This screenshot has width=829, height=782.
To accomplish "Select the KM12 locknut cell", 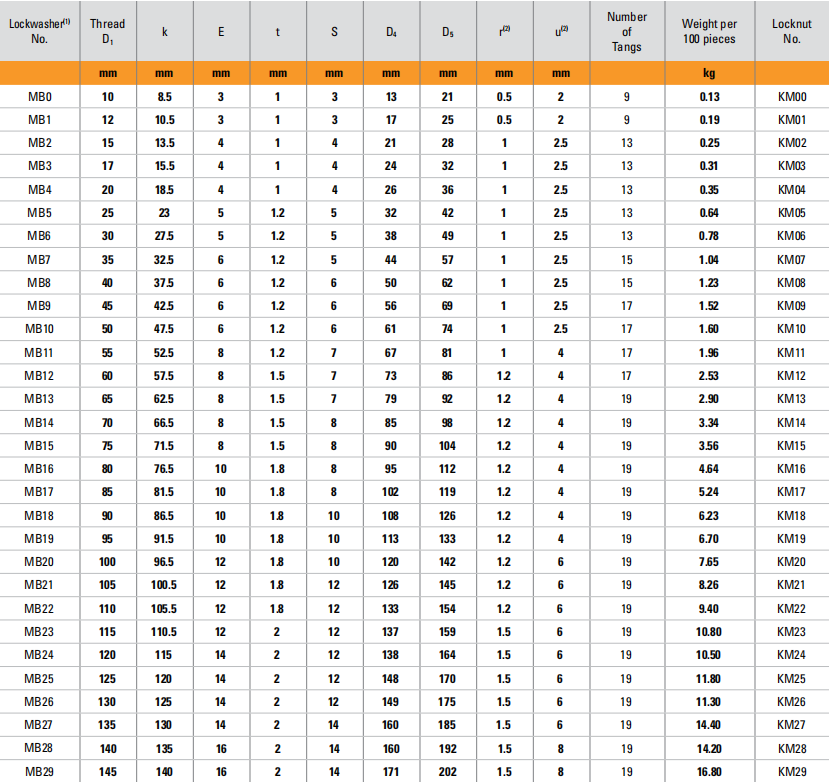I will click(x=792, y=375).
